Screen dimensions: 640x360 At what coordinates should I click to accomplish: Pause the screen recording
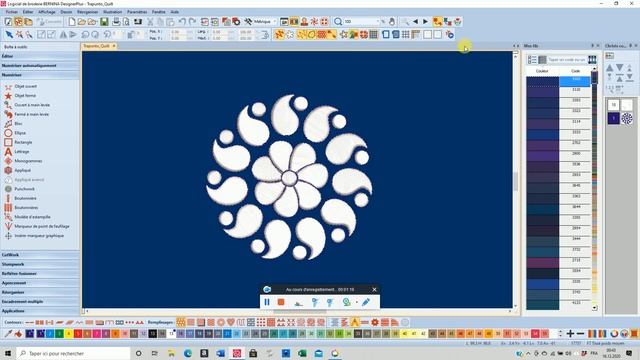267,302
